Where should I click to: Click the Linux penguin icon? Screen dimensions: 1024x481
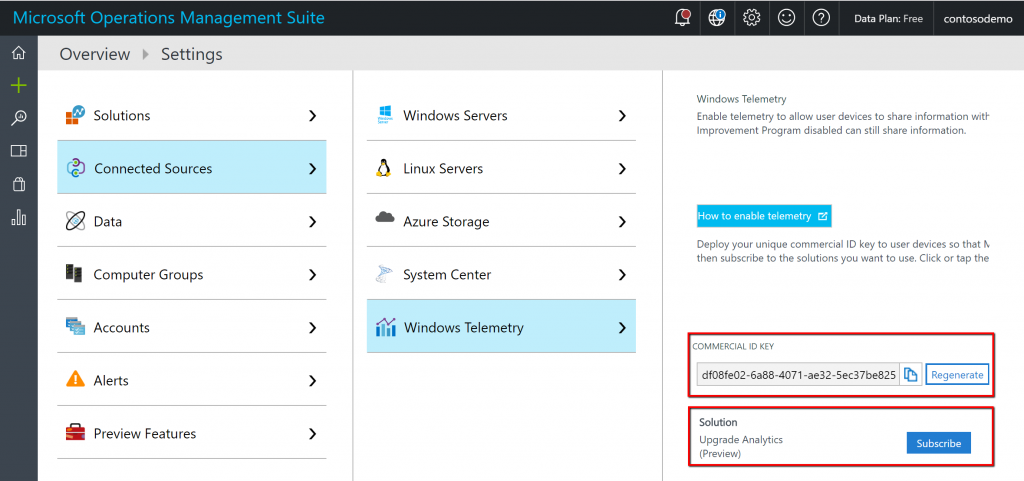(x=384, y=168)
